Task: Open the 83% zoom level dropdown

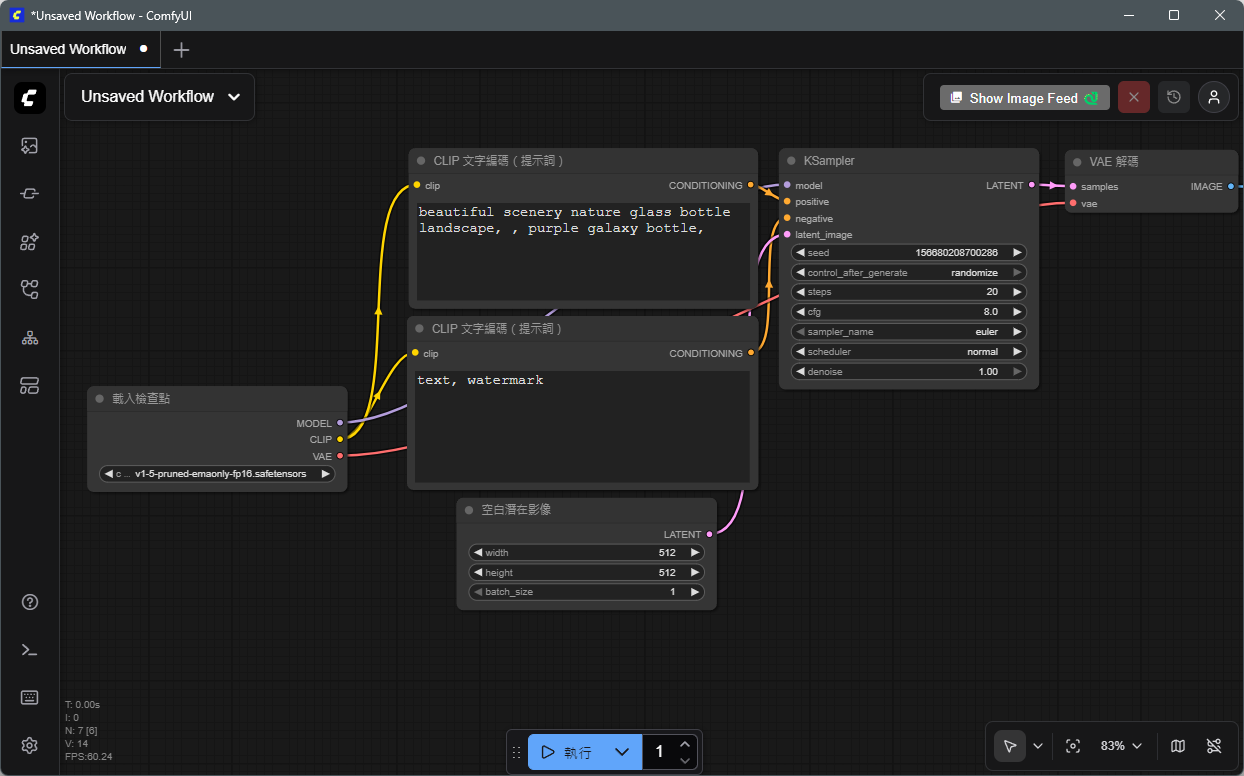Action: coord(1121,746)
